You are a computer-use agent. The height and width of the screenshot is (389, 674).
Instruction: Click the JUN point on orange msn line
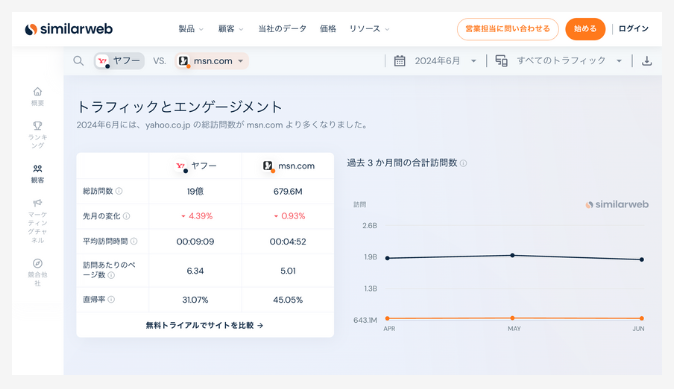642,318
